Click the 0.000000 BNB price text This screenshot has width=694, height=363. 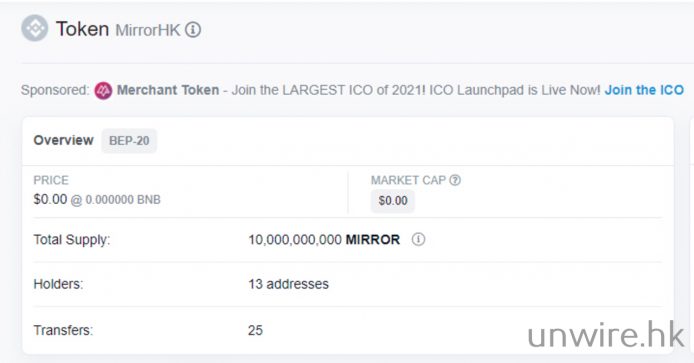pyautogui.click(x=123, y=200)
